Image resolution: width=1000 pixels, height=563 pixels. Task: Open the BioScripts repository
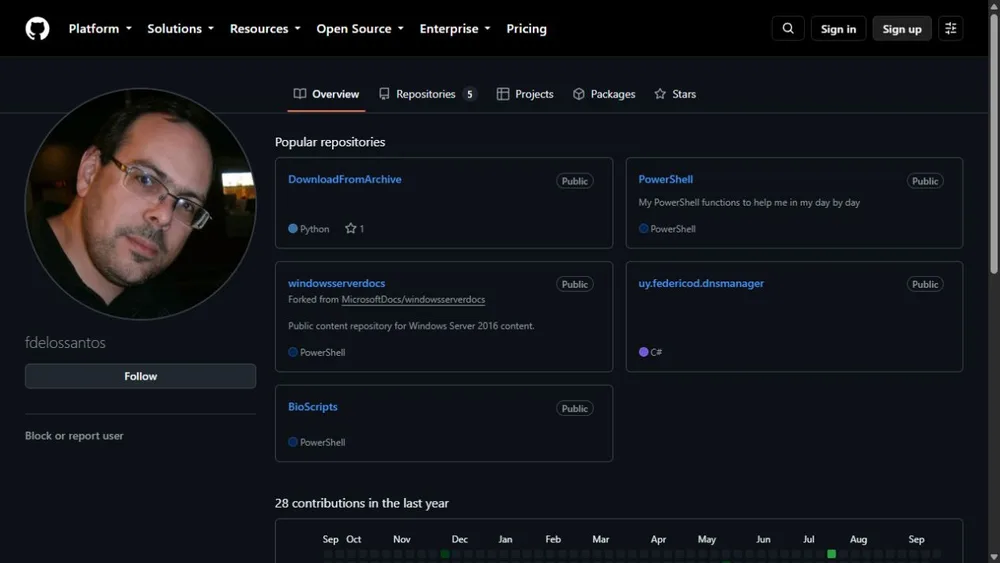(312, 407)
